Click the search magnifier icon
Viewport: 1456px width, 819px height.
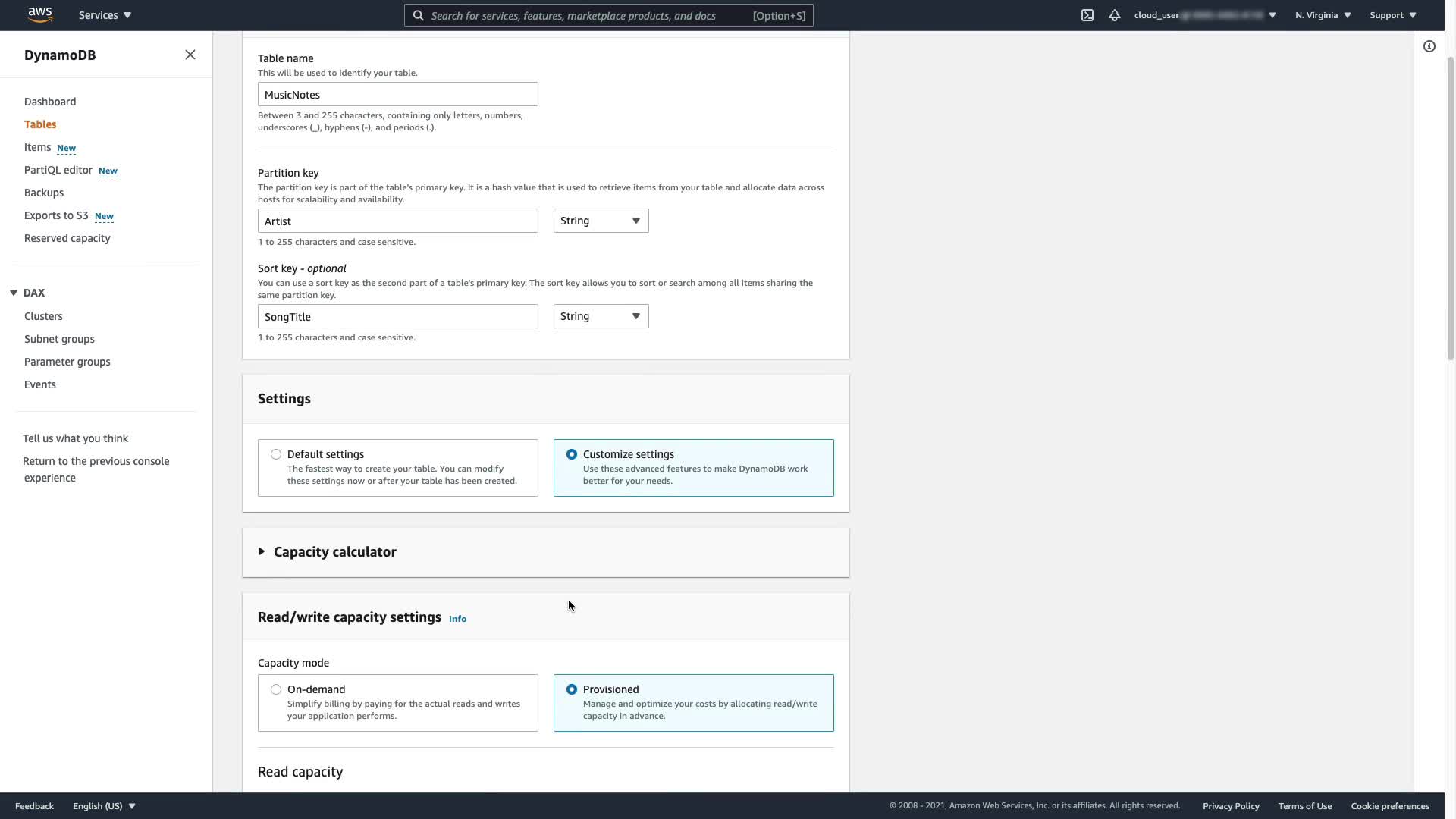pos(418,15)
